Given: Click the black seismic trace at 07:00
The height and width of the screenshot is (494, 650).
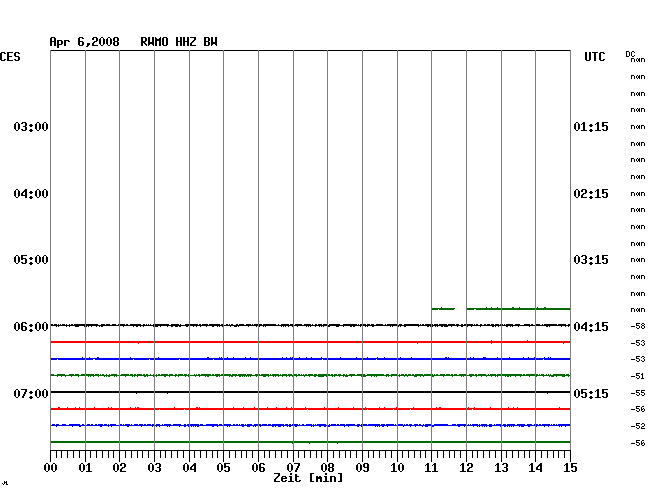Looking at the screenshot, I should 310,392.
